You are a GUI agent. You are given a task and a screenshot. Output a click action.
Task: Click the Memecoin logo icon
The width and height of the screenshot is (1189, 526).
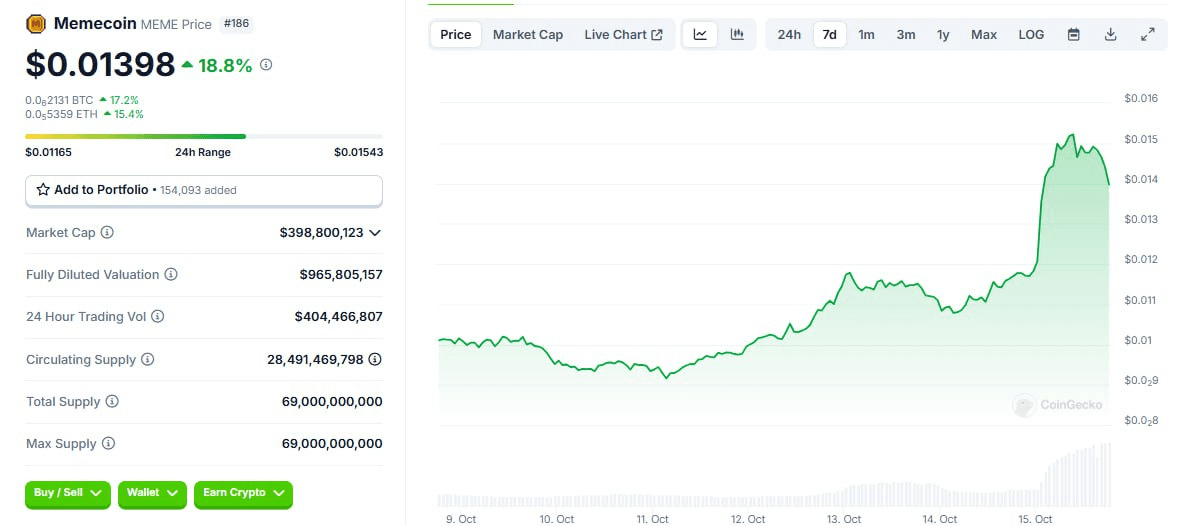coord(36,24)
